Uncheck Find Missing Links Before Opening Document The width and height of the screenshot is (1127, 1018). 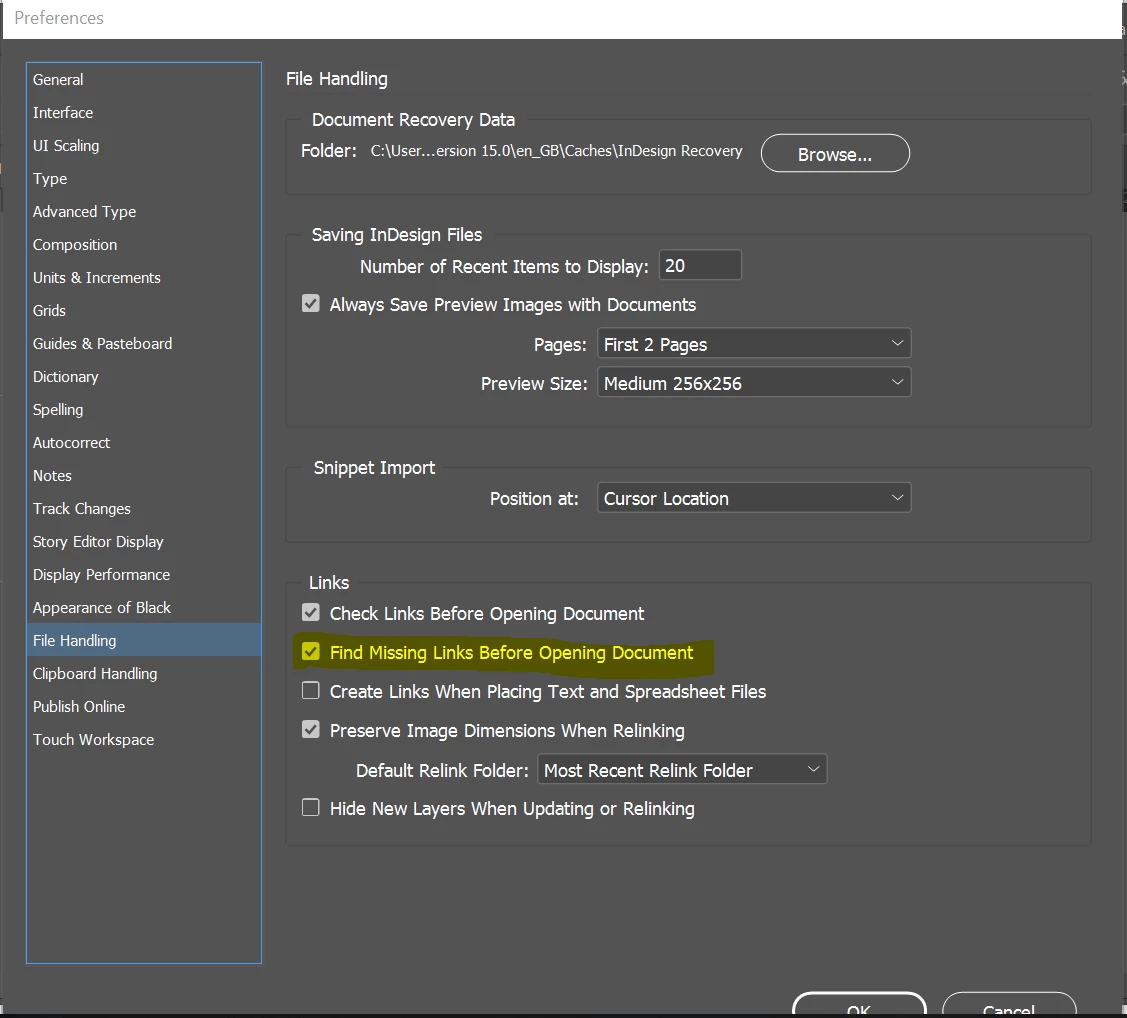pyautogui.click(x=310, y=652)
